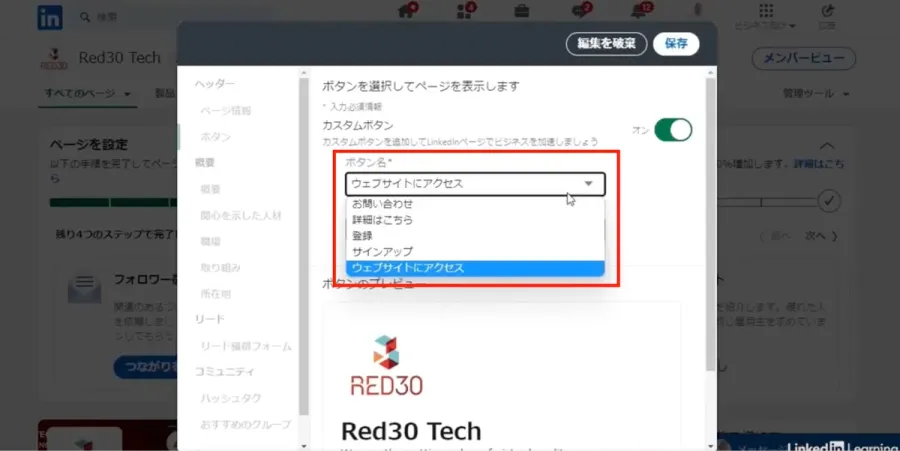Click the dialog scrollbar up arrow

click(711, 73)
